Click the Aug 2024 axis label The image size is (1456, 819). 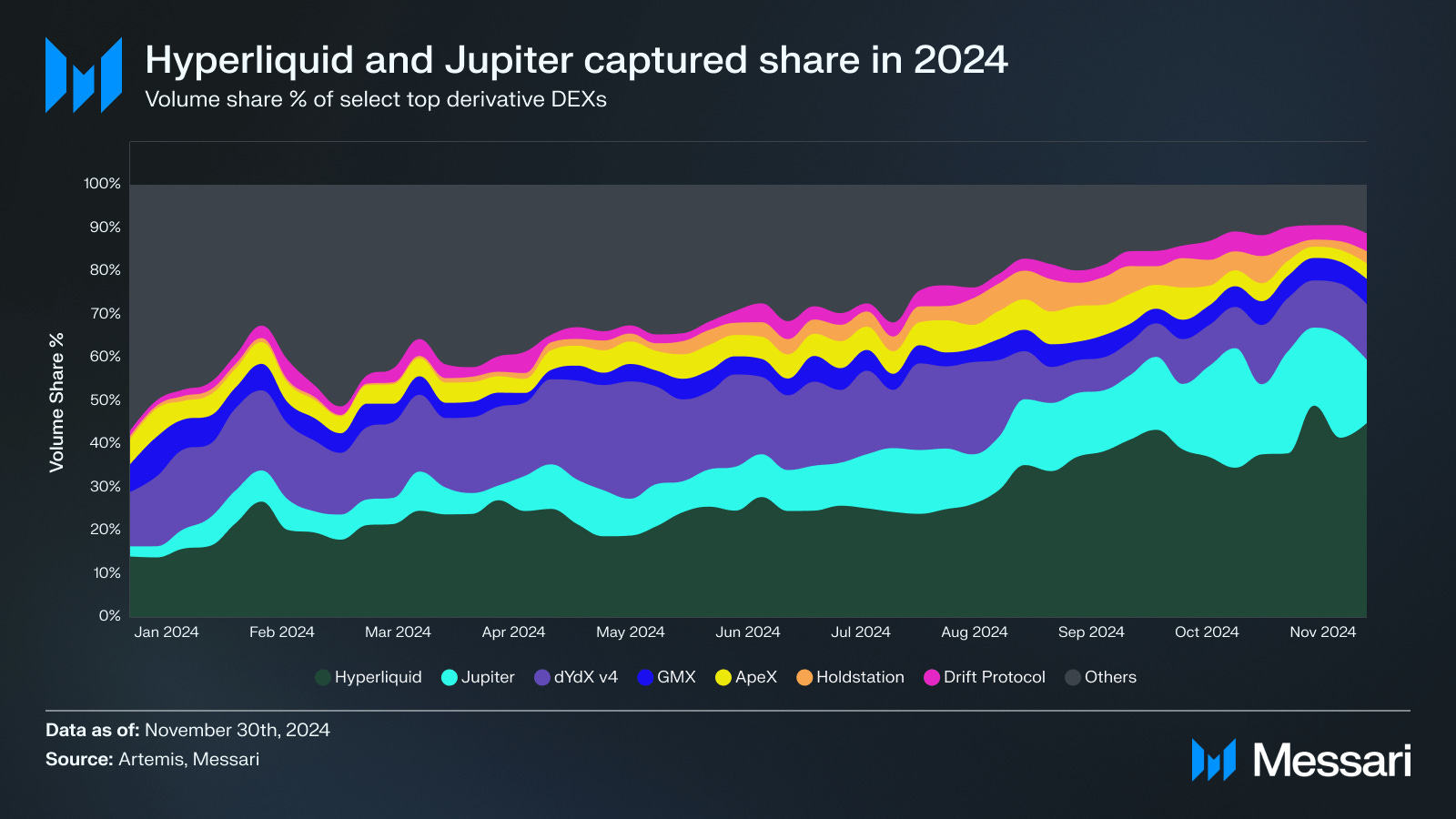[x=975, y=632]
